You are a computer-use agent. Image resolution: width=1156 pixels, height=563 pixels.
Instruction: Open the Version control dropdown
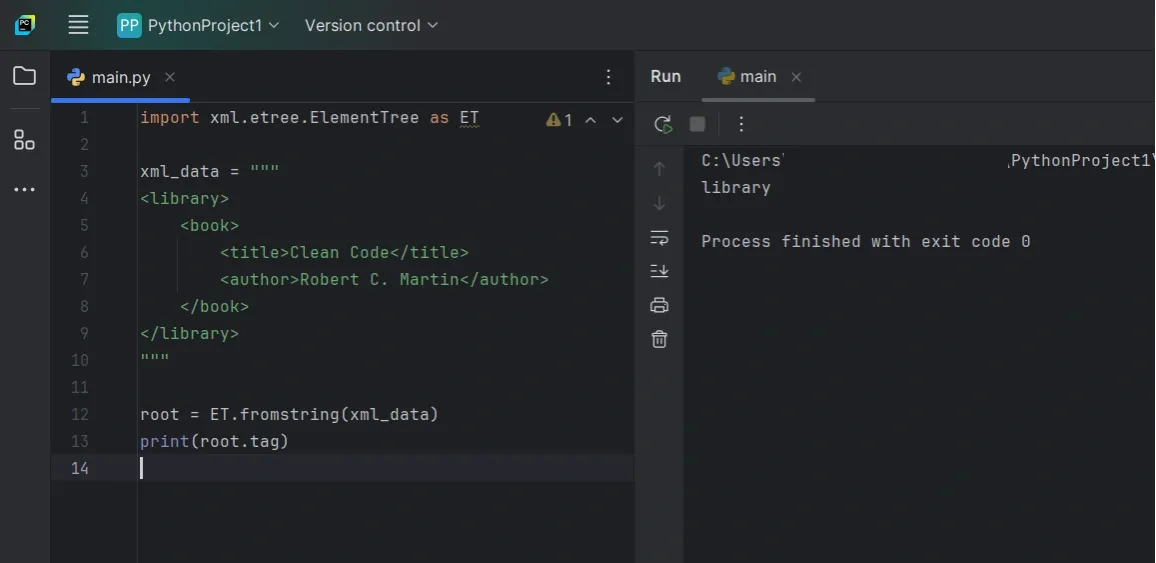pyautogui.click(x=371, y=25)
